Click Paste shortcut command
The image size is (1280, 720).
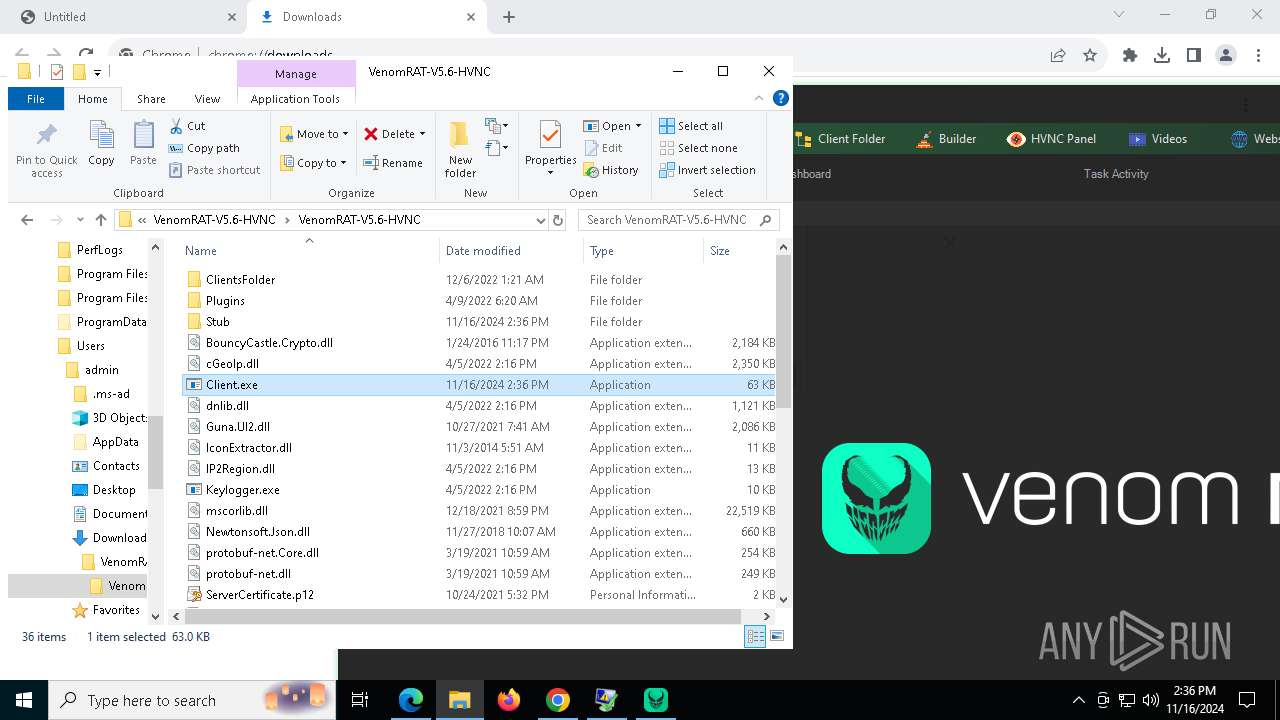point(214,170)
